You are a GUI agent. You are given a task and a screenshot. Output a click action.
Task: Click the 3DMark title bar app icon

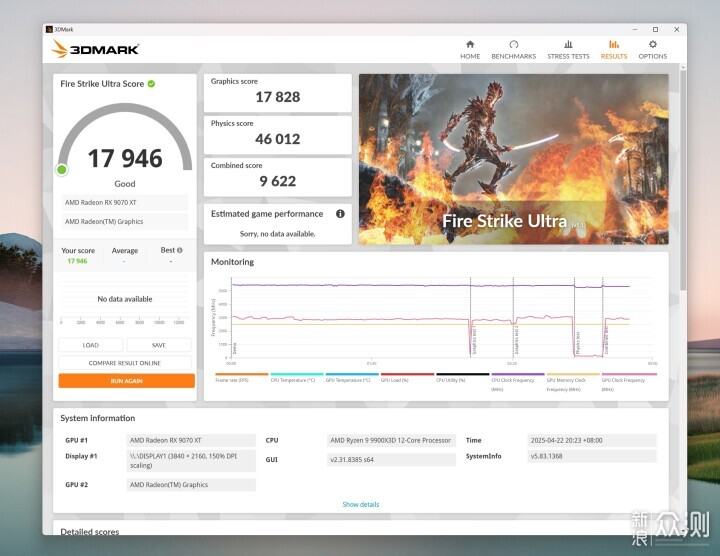[49, 29]
